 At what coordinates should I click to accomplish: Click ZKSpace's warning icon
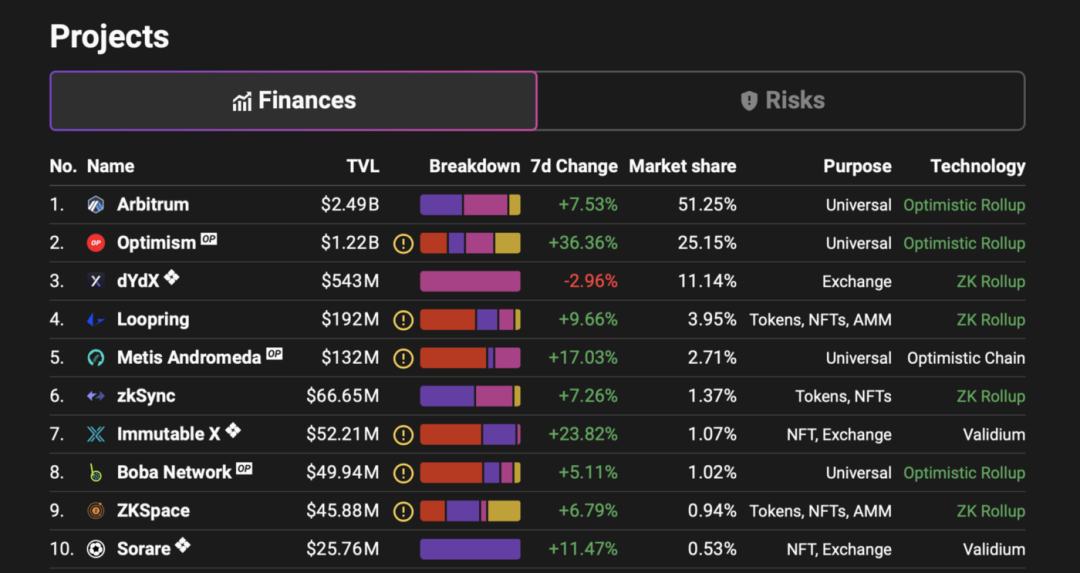[403, 511]
